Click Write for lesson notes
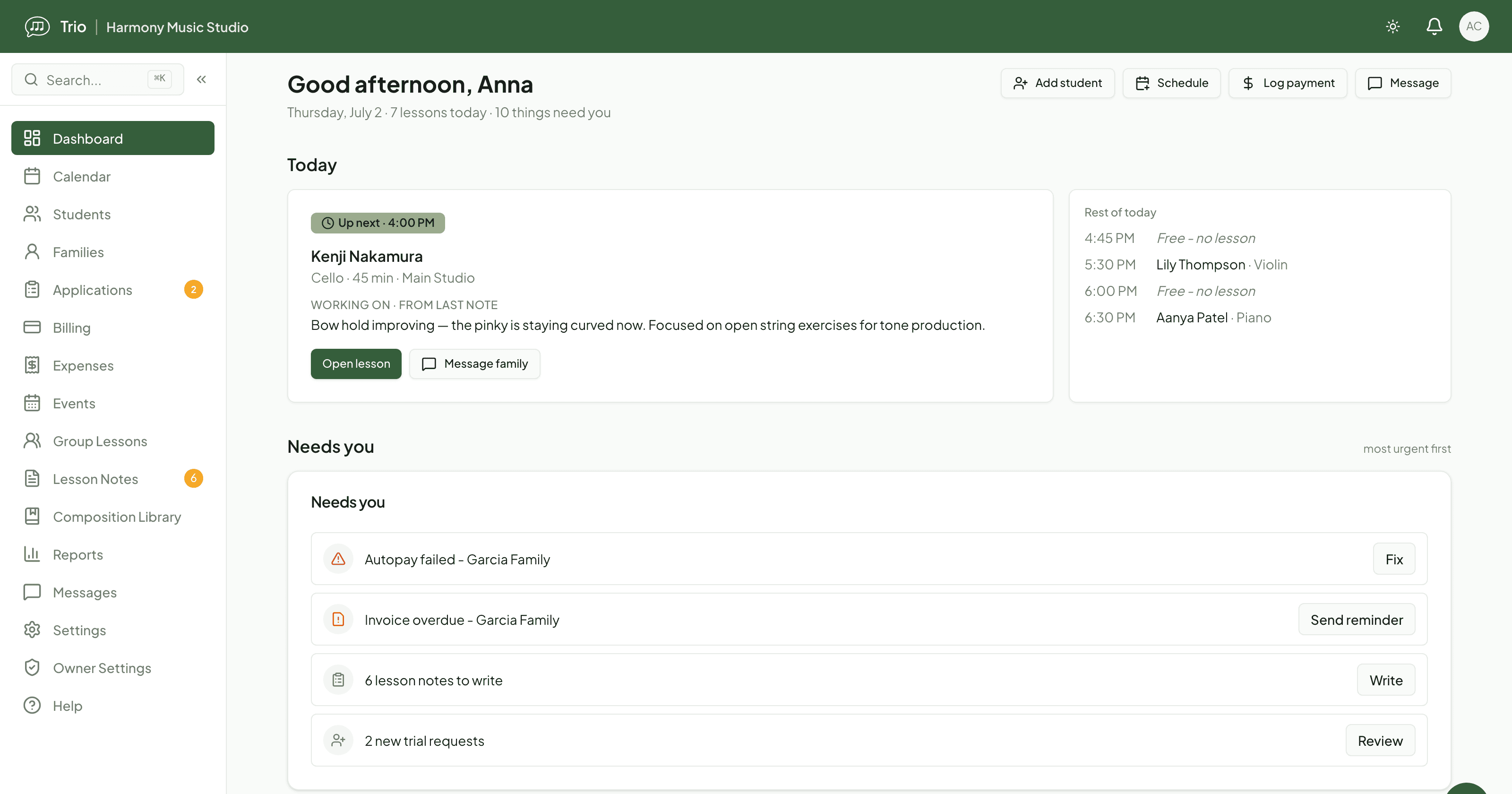The height and width of the screenshot is (794, 1512). pyautogui.click(x=1386, y=680)
